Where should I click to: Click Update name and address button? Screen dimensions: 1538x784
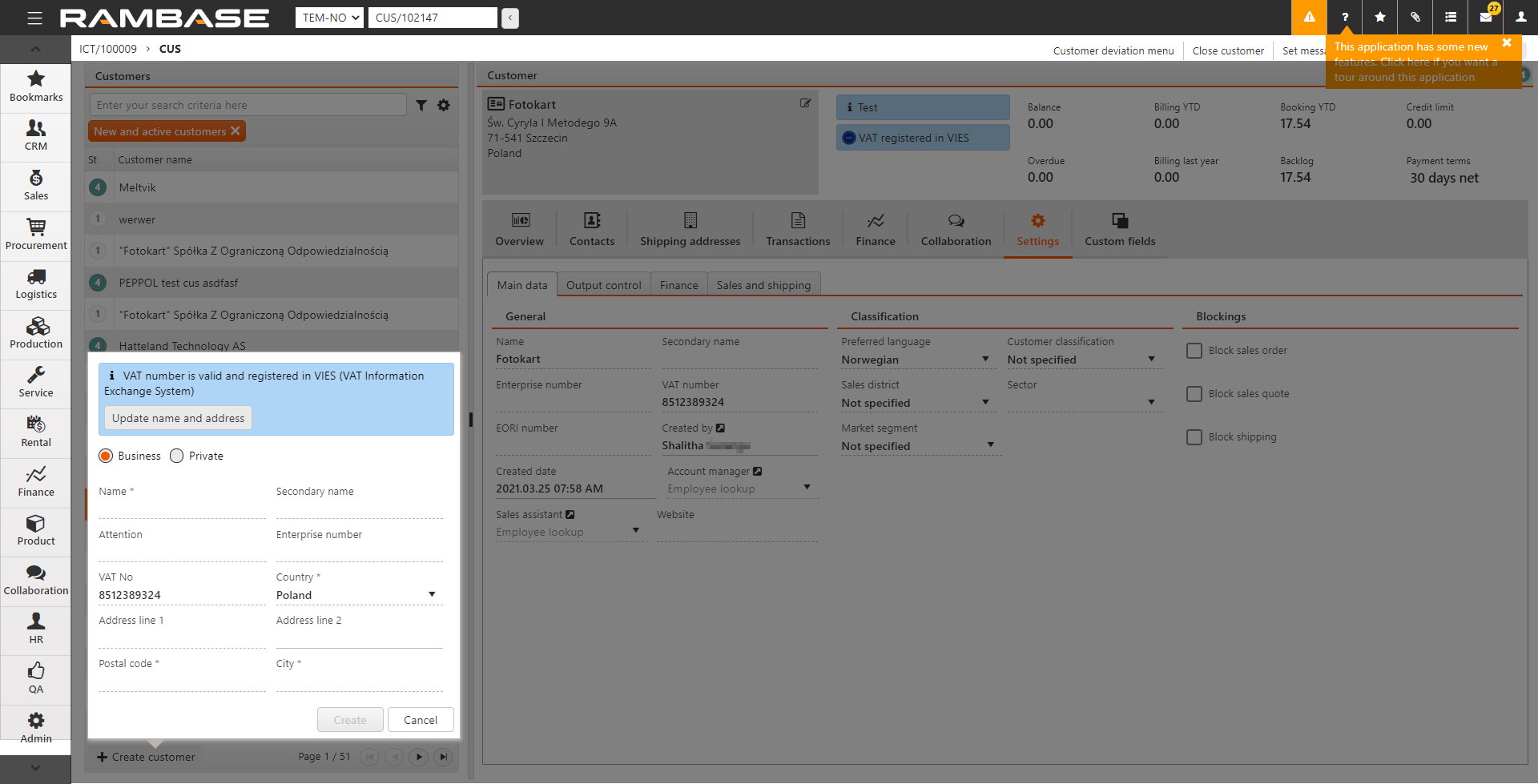[178, 418]
